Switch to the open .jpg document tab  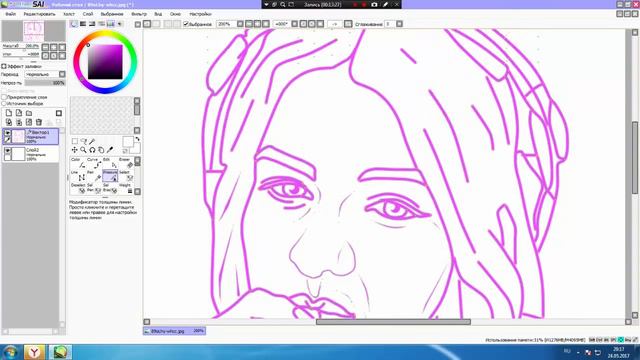coord(174,331)
